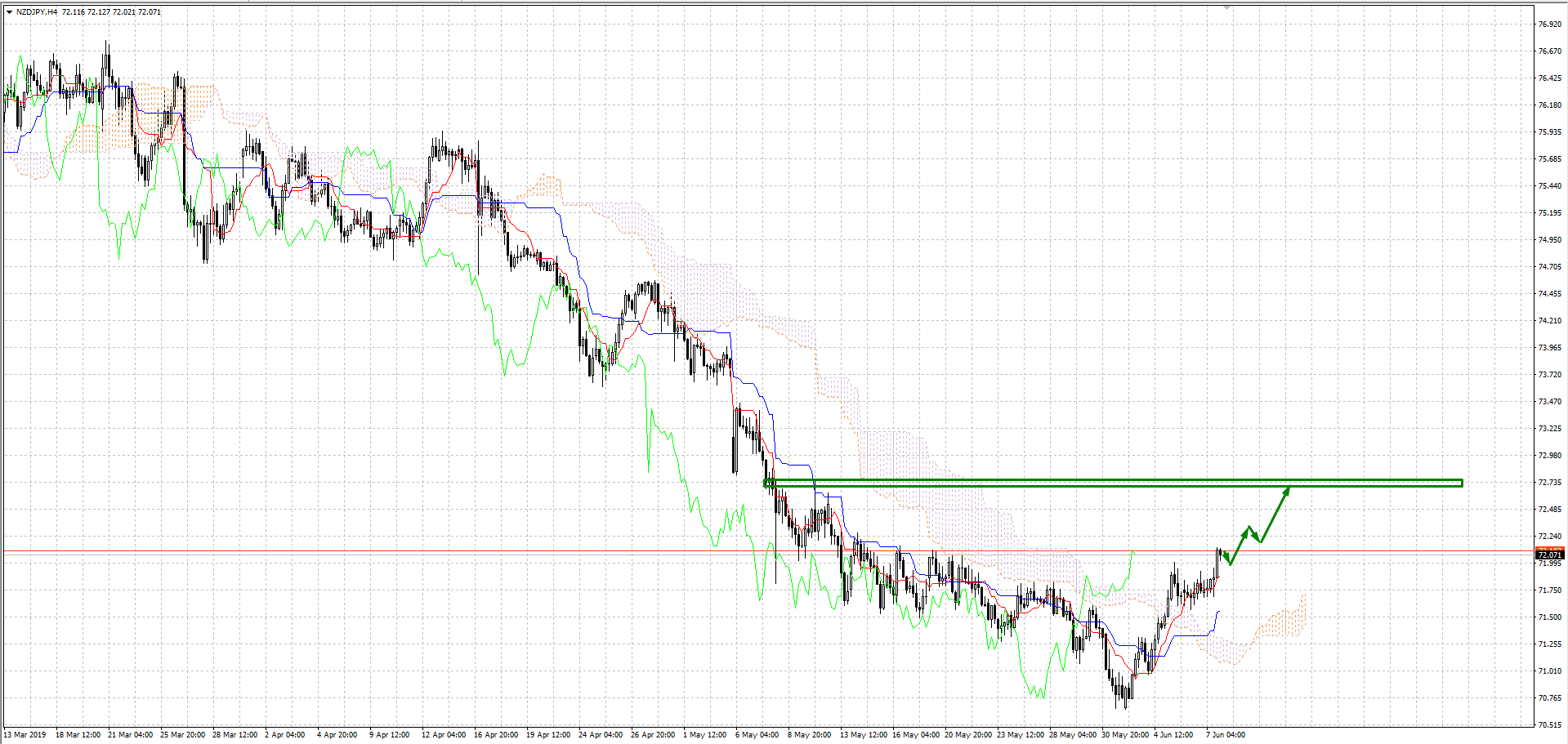The image size is (1568, 744).
Task: Click the 75.440 price axis label
Action: 1549,186
